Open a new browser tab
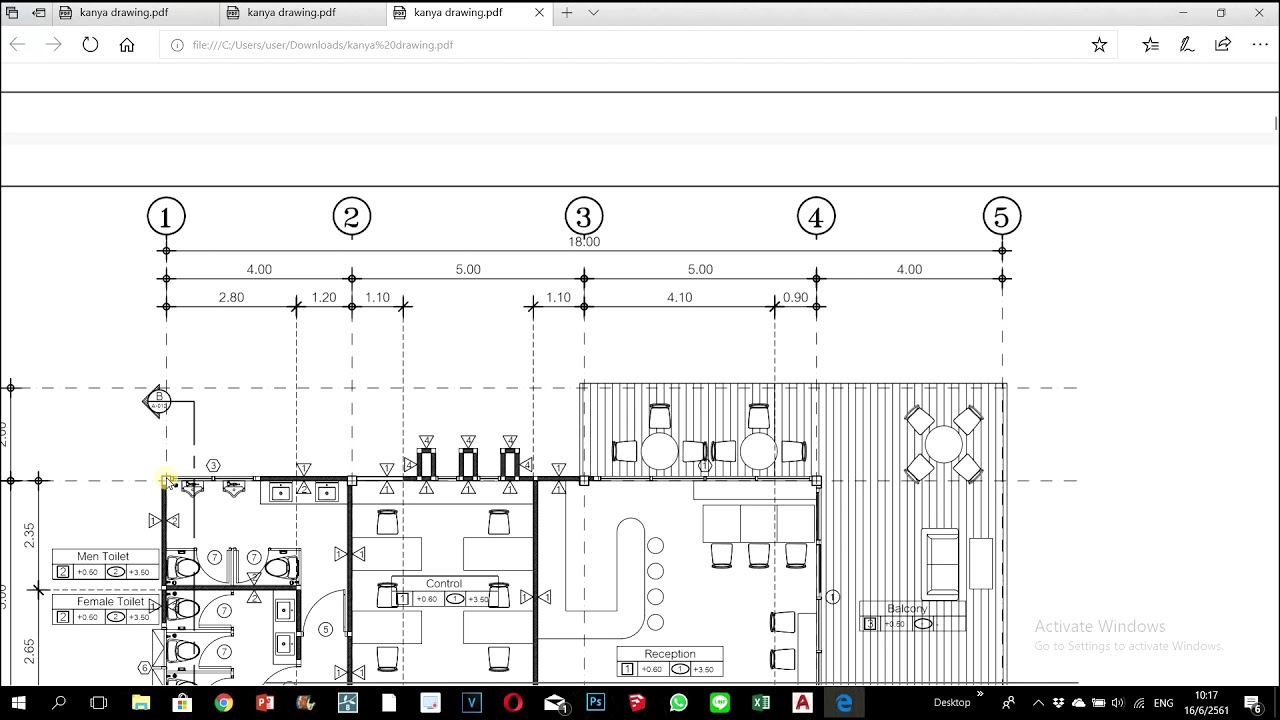The width and height of the screenshot is (1280, 720). point(567,13)
